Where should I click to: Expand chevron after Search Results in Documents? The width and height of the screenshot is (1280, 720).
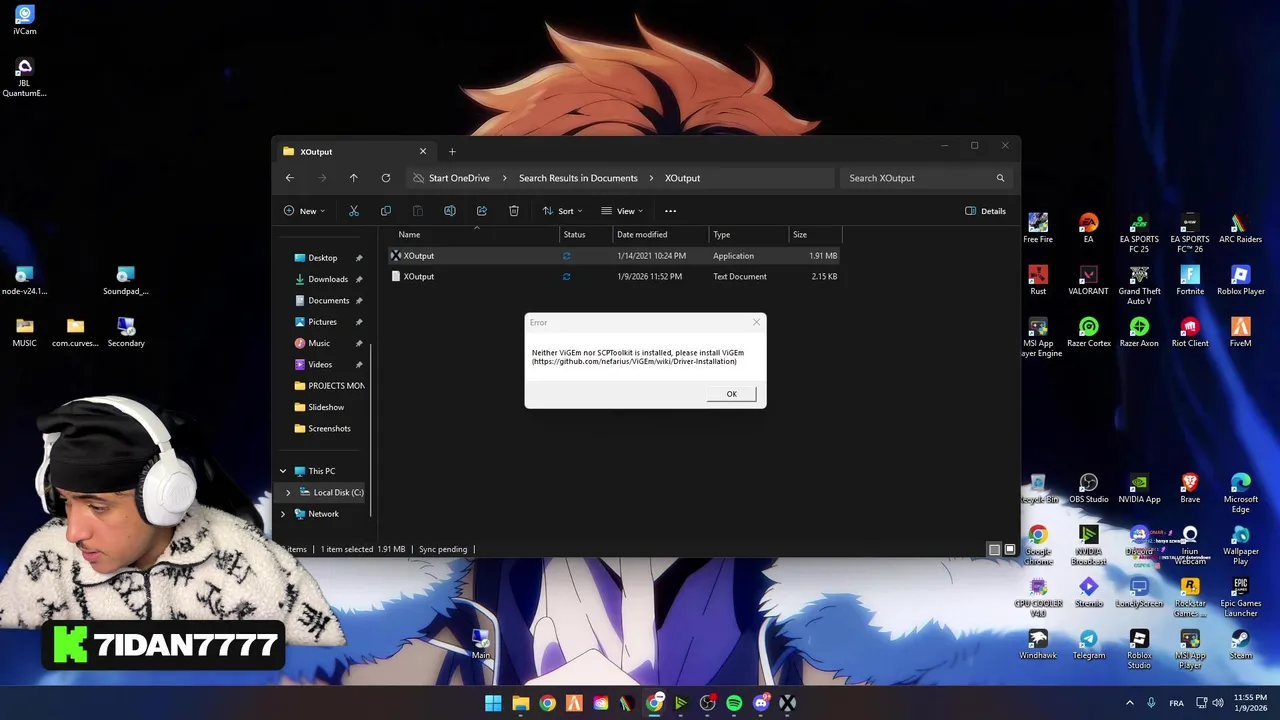(x=651, y=178)
